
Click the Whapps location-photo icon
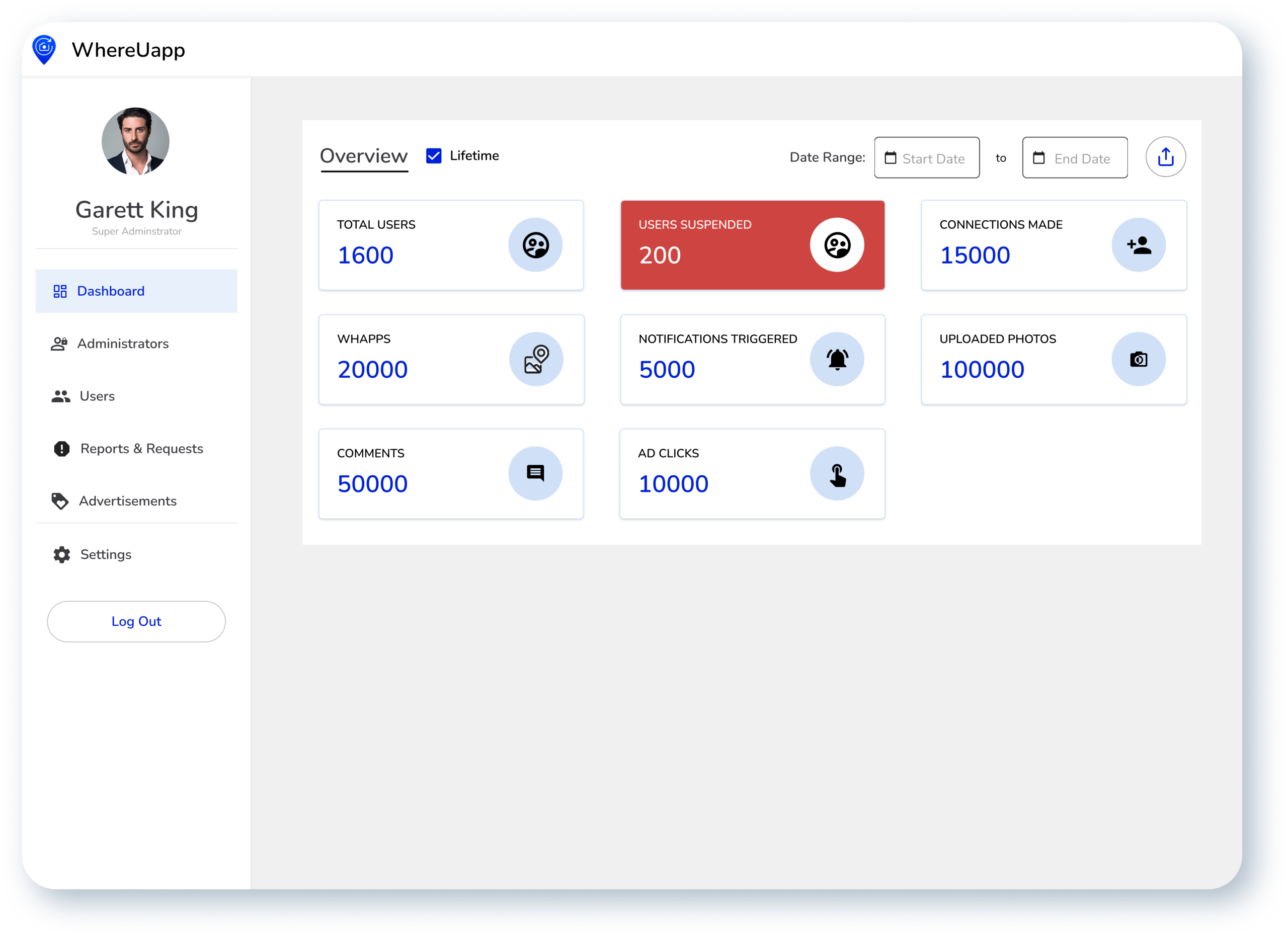coord(535,359)
